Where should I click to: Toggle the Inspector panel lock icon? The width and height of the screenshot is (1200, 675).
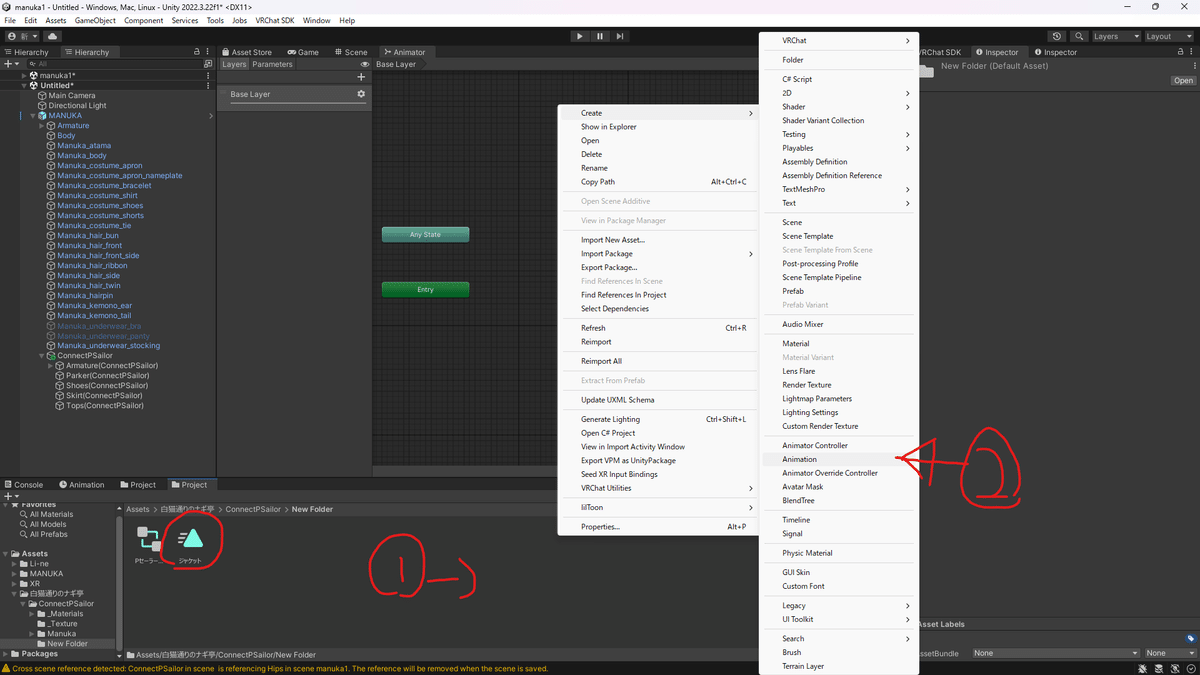coord(1182,52)
